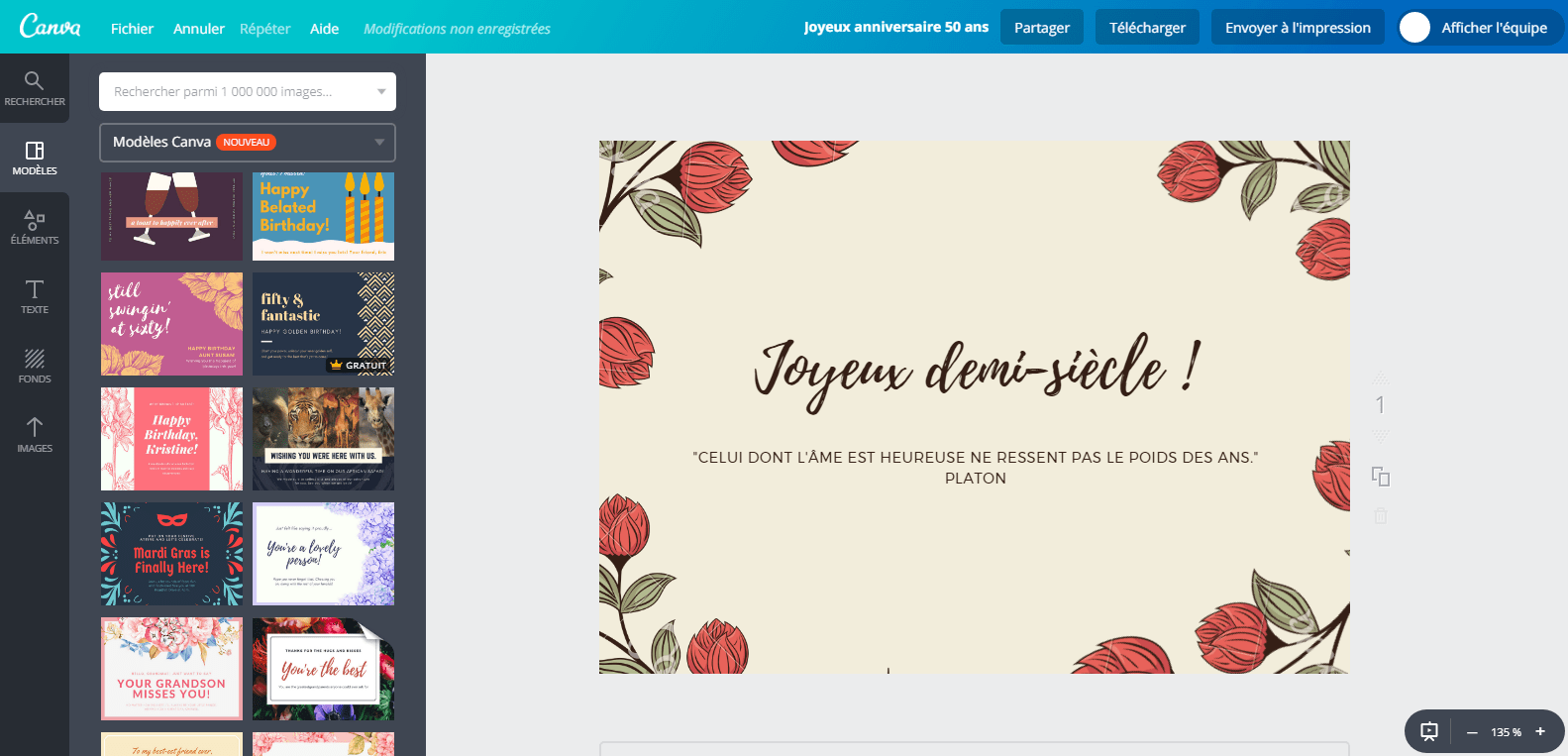The width and height of the screenshot is (1568, 756).
Task: Click Annuler to undo
Action: (x=198, y=29)
